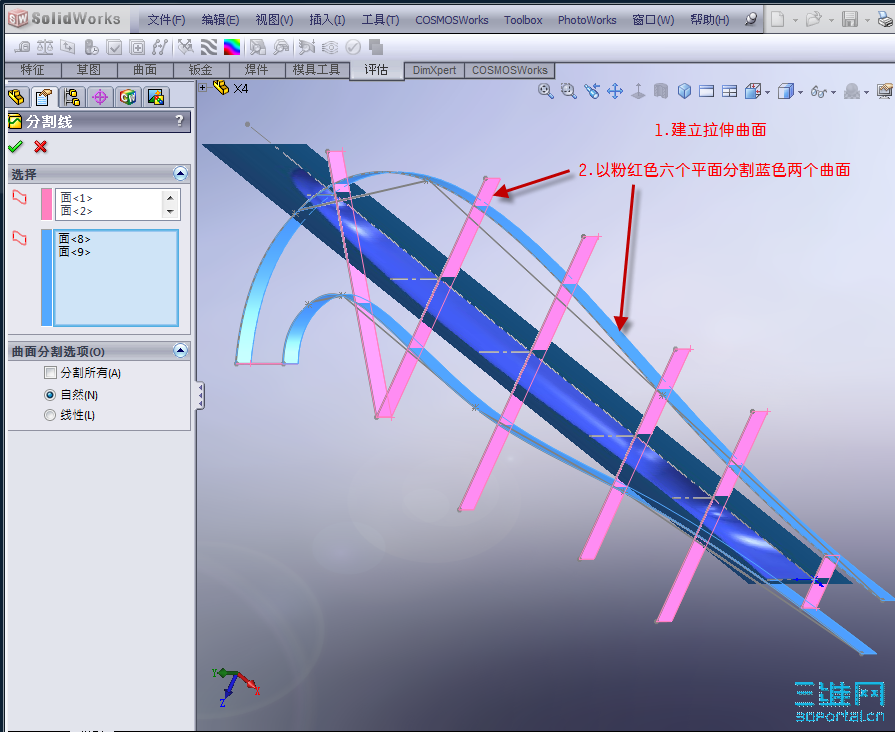Open Deviation Analysis icon

coord(160,47)
